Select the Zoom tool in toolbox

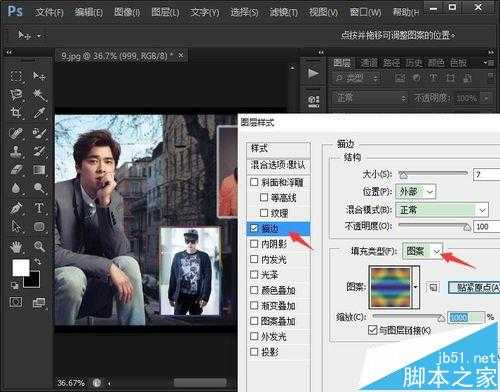39,247
